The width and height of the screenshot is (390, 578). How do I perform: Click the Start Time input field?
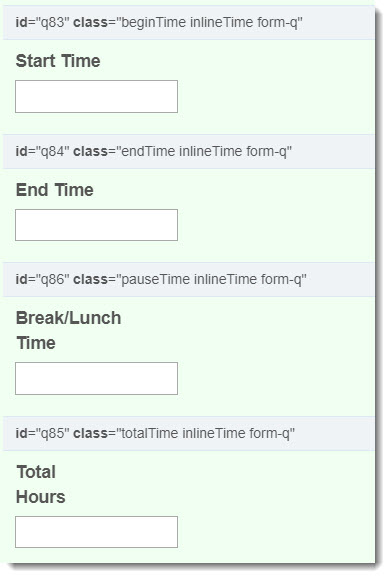pos(96,97)
